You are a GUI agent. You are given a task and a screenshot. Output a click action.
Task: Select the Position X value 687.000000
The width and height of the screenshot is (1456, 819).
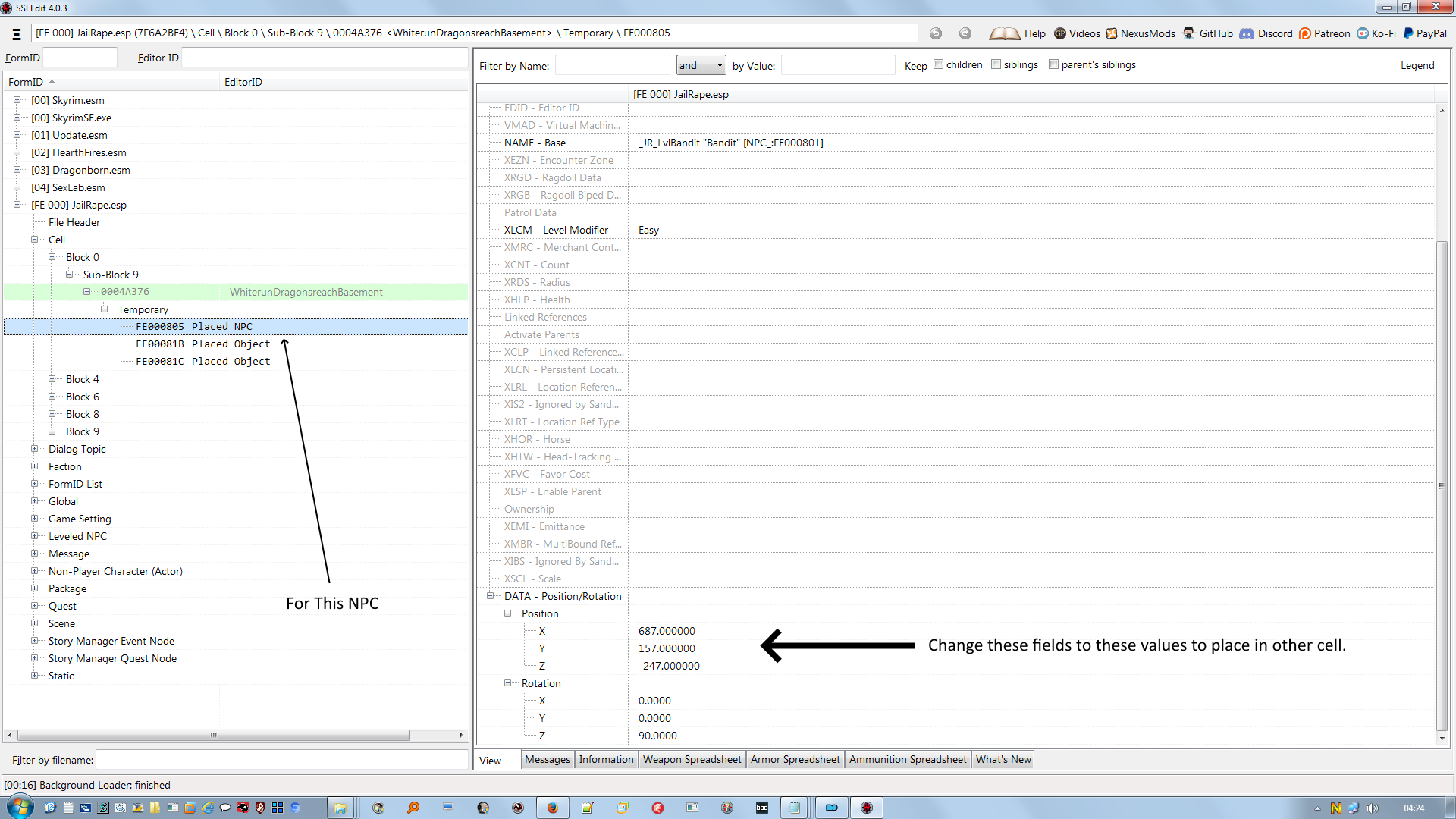667,631
